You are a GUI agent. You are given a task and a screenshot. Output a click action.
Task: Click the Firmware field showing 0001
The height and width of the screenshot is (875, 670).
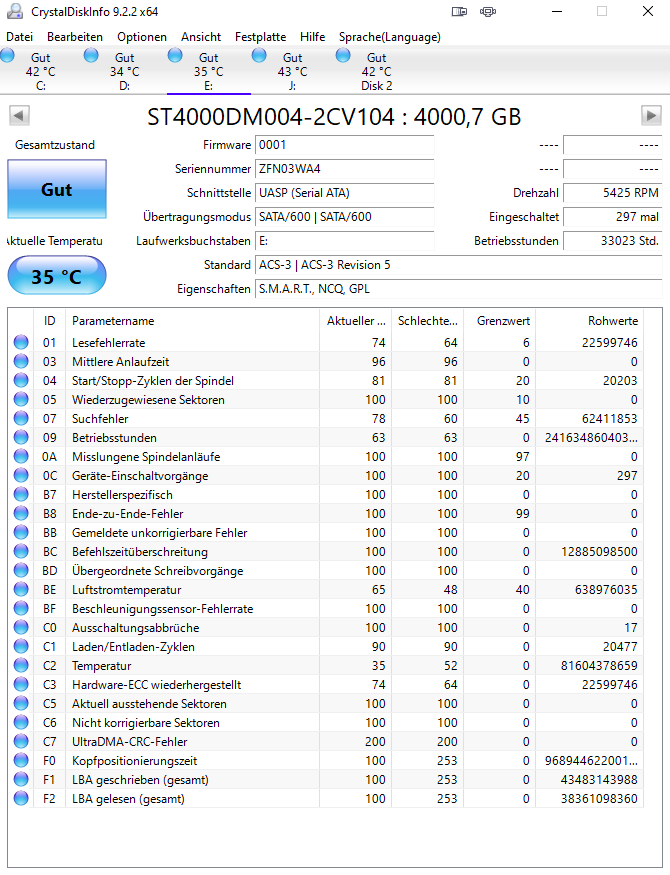coord(344,145)
